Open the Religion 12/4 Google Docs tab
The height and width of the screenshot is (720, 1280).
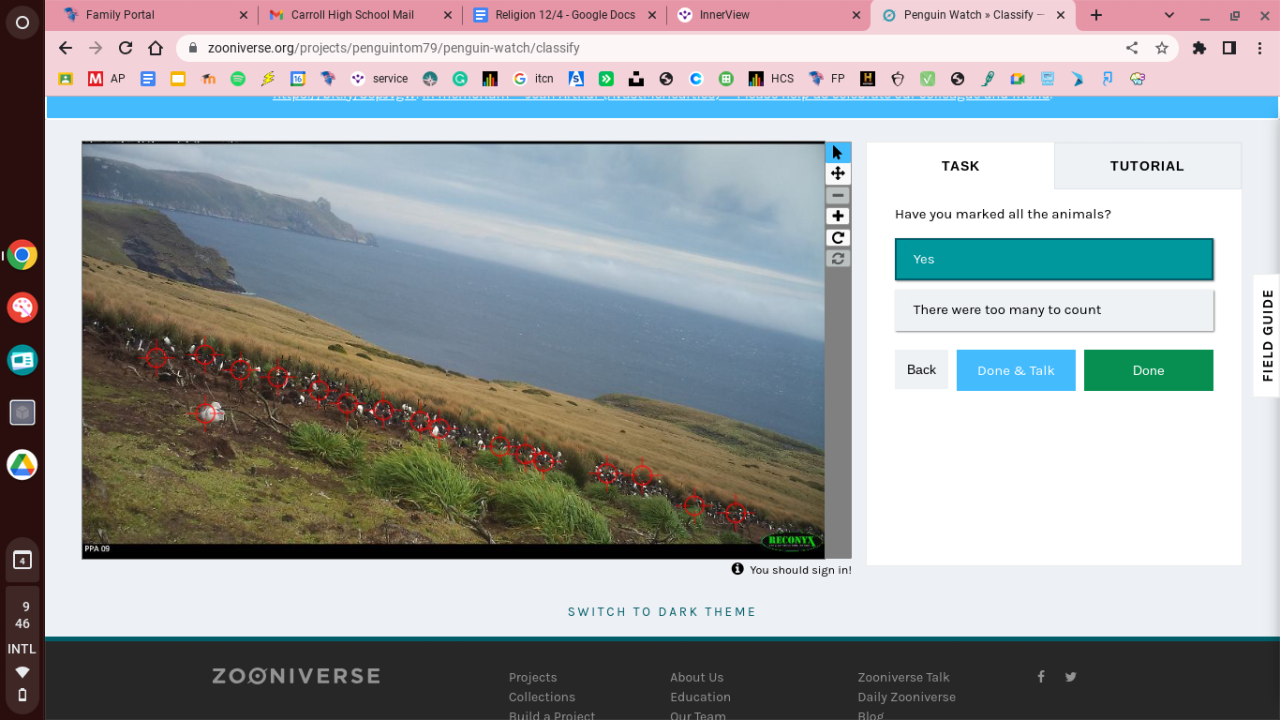tap(565, 15)
